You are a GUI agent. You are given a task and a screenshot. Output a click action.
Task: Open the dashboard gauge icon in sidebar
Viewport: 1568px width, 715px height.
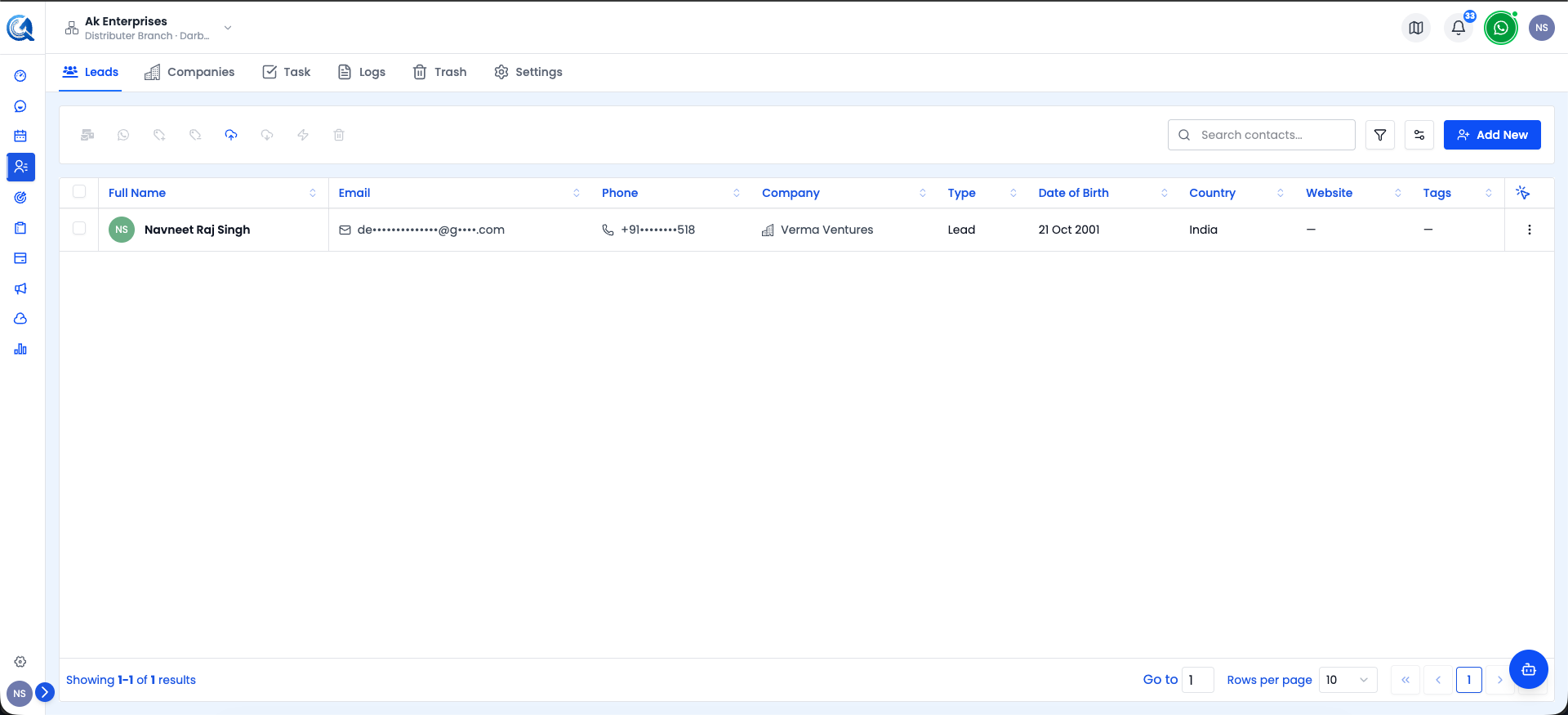click(x=20, y=76)
